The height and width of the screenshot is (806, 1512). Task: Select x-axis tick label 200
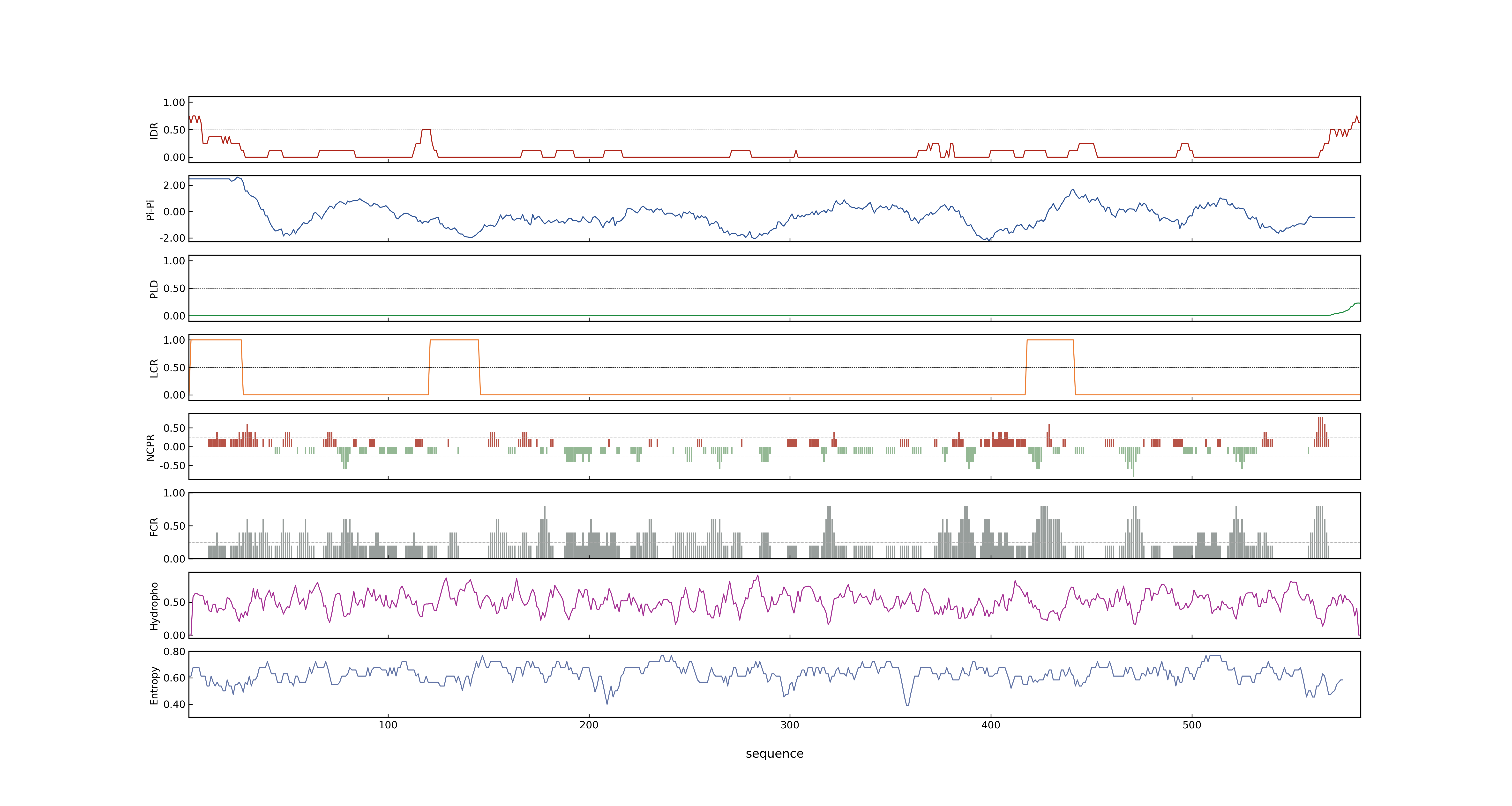click(589, 725)
